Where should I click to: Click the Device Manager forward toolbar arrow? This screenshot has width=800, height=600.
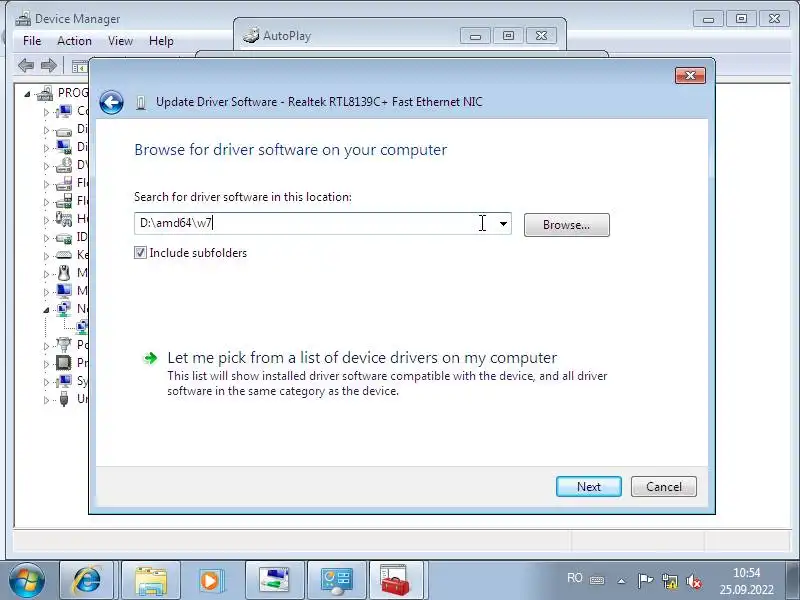pos(49,65)
